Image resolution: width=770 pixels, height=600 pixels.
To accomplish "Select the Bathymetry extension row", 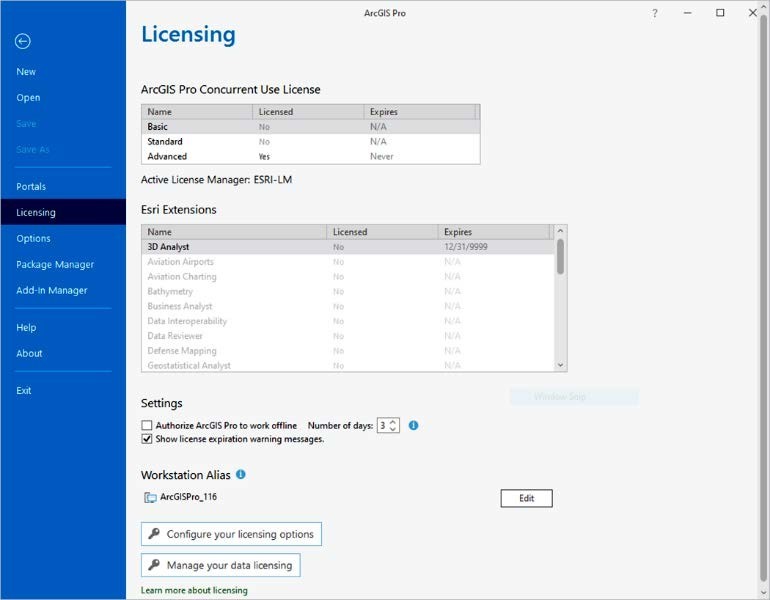I will 348,291.
